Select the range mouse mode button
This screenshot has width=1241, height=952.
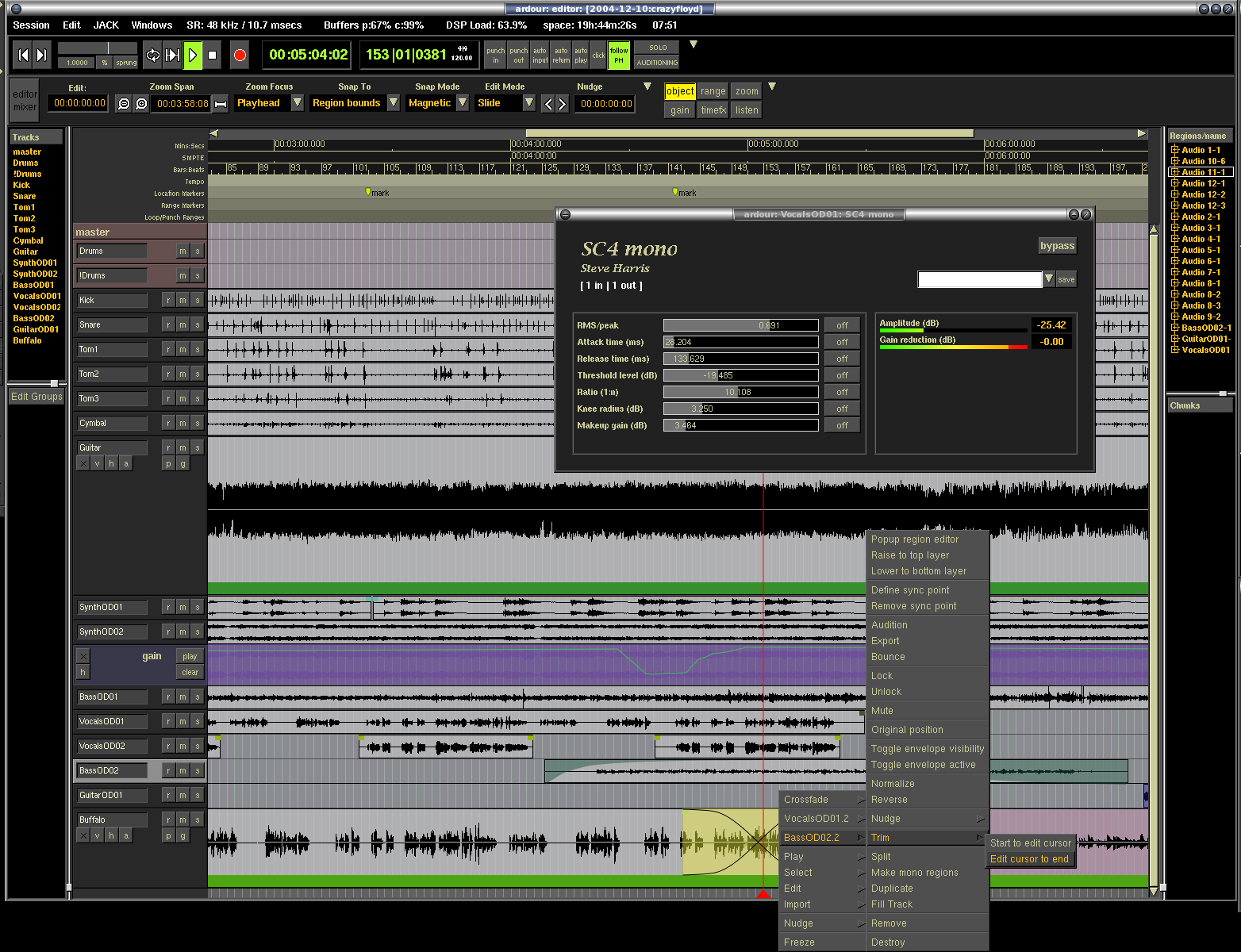[x=713, y=91]
